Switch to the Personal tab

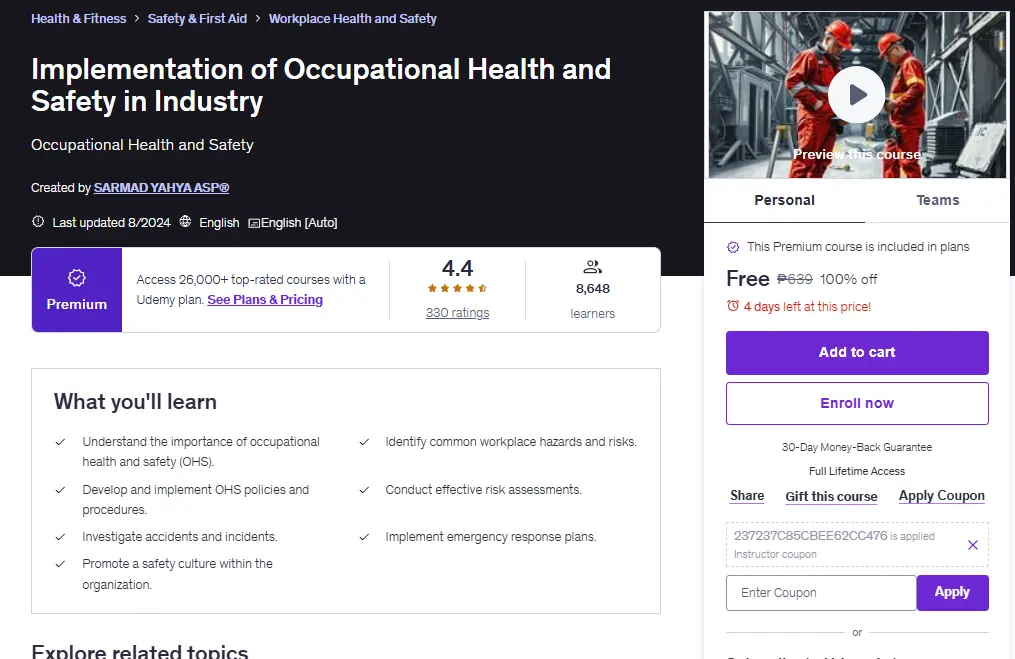(785, 200)
